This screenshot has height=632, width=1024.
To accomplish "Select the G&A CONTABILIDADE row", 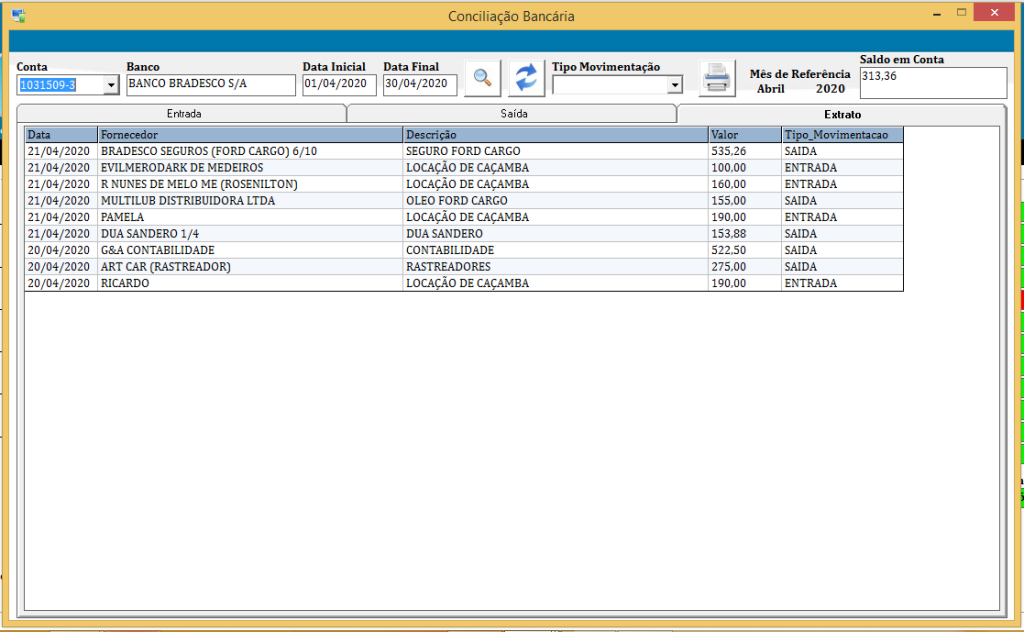I will 250,250.
